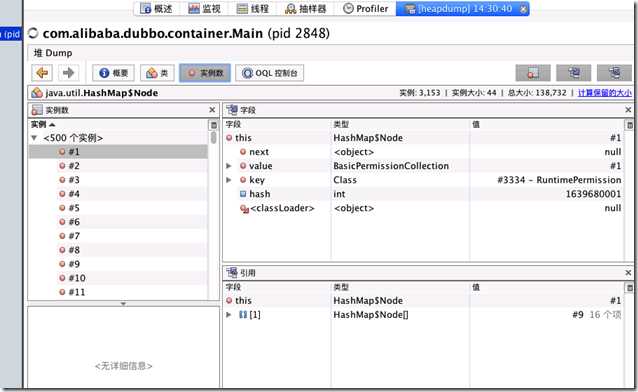
Task: Click the column chooser icon in instances list
Action: pyautogui.click(x=213, y=125)
